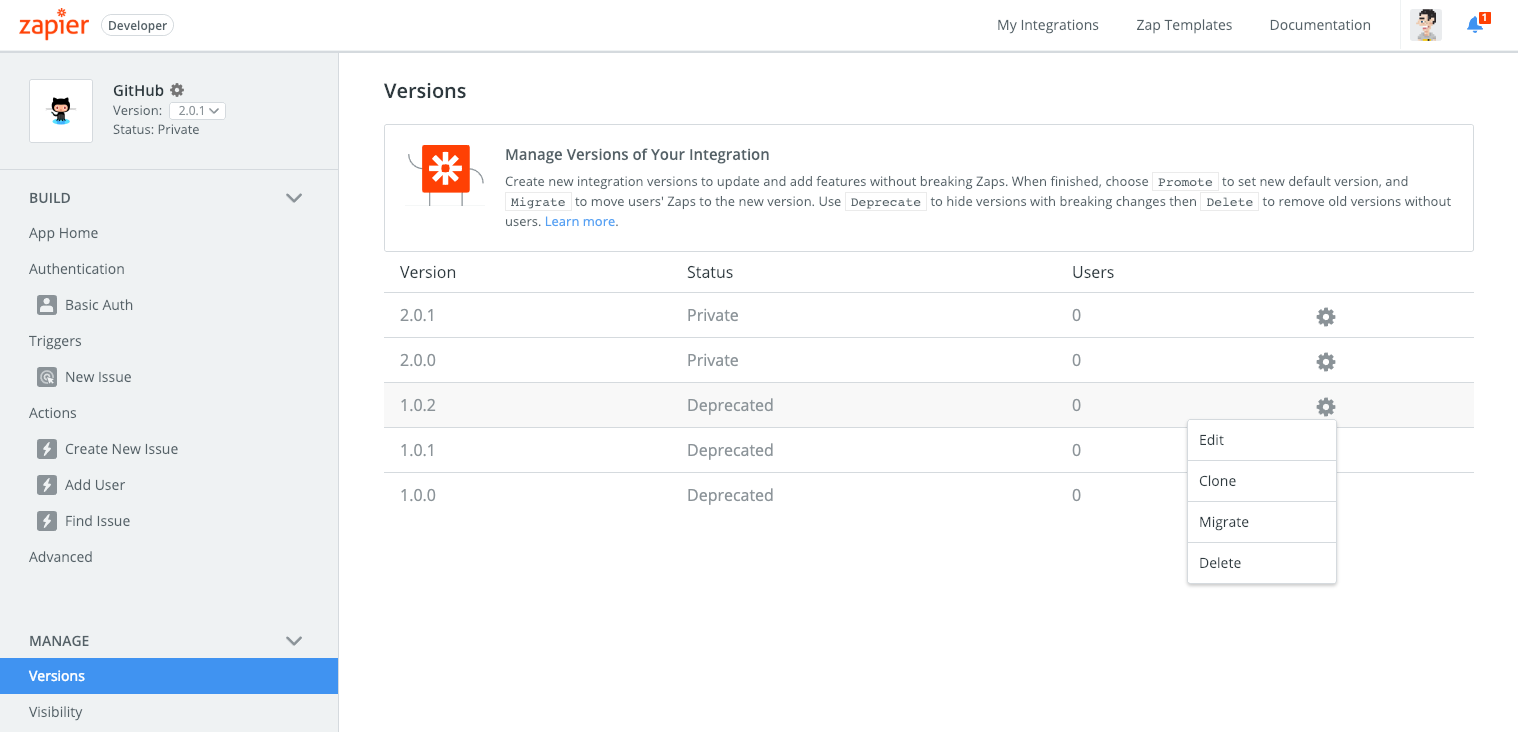Open Authentication in sidebar
This screenshot has width=1518, height=732.
[x=77, y=269]
